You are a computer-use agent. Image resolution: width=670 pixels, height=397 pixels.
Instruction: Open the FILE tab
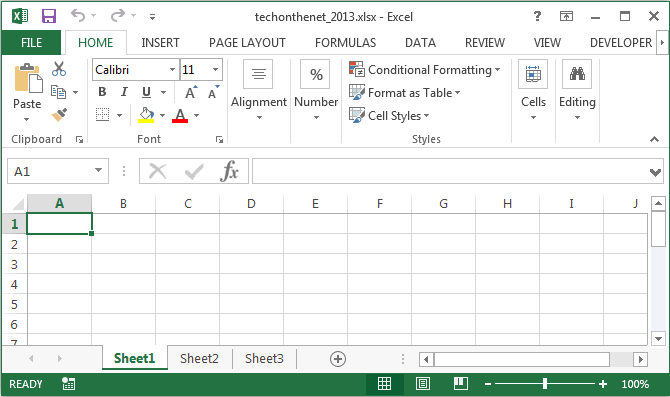[x=31, y=43]
